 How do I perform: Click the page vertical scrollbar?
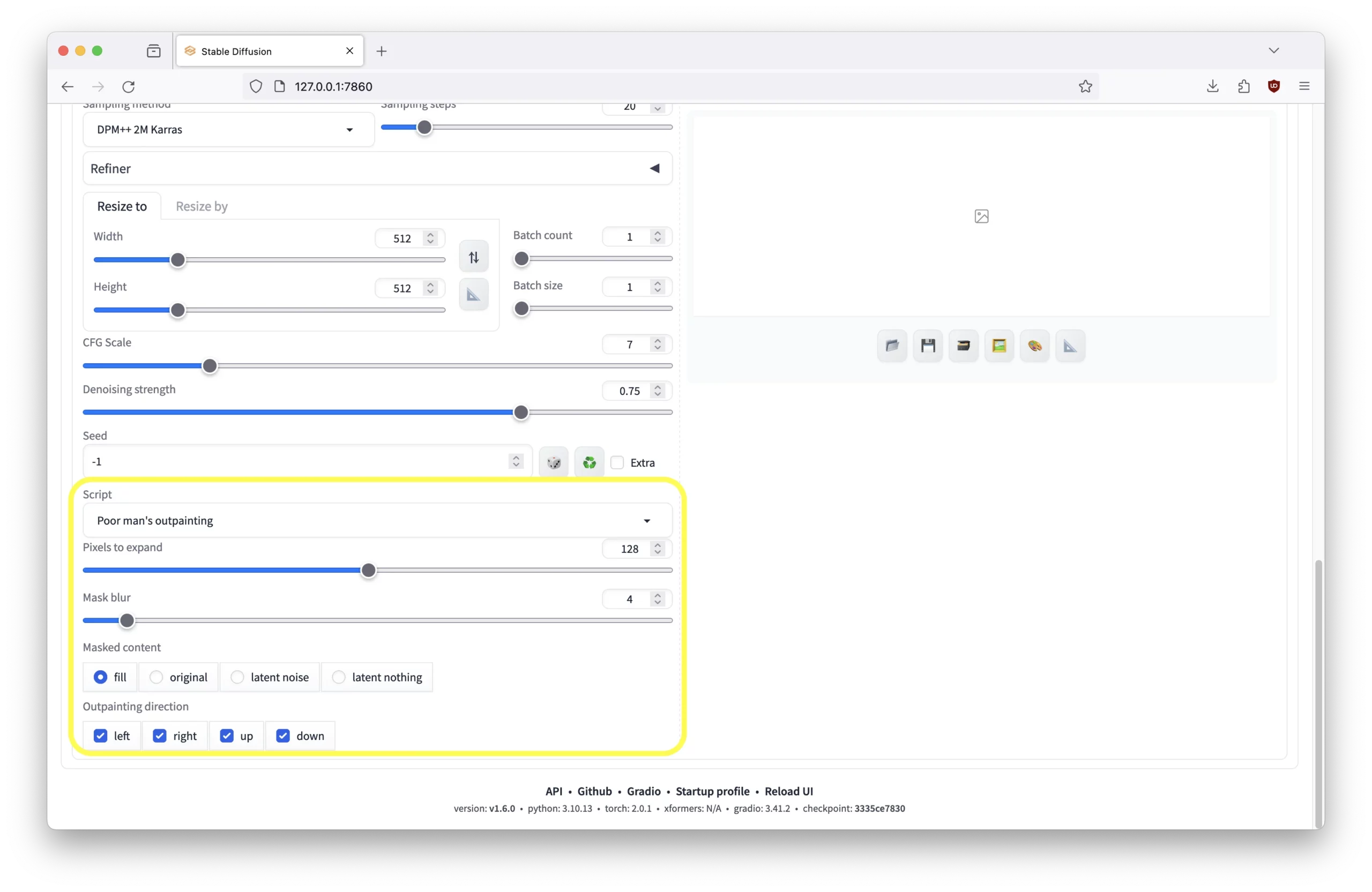[x=1318, y=693]
